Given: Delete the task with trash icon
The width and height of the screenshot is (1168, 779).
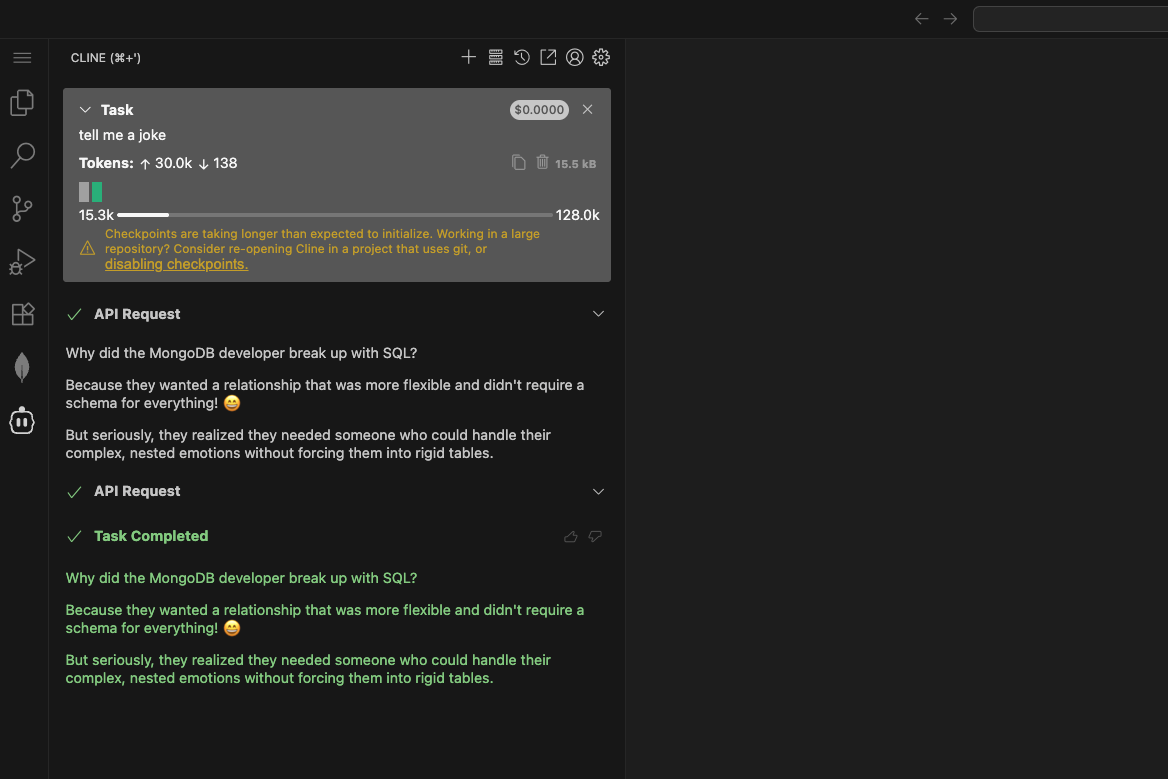Looking at the screenshot, I should (x=542, y=162).
